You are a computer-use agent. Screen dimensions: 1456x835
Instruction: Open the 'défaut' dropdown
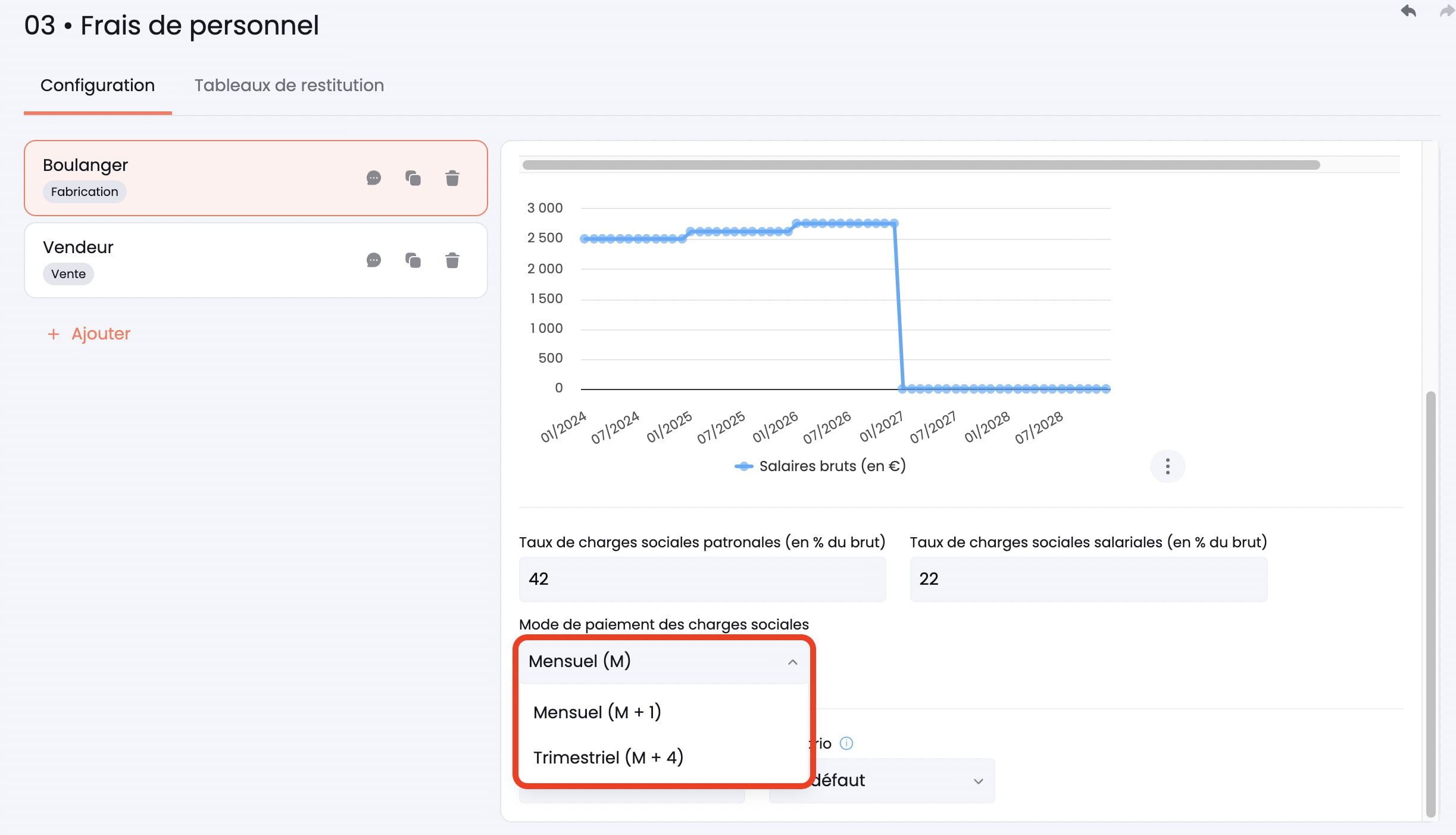[882, 780]
